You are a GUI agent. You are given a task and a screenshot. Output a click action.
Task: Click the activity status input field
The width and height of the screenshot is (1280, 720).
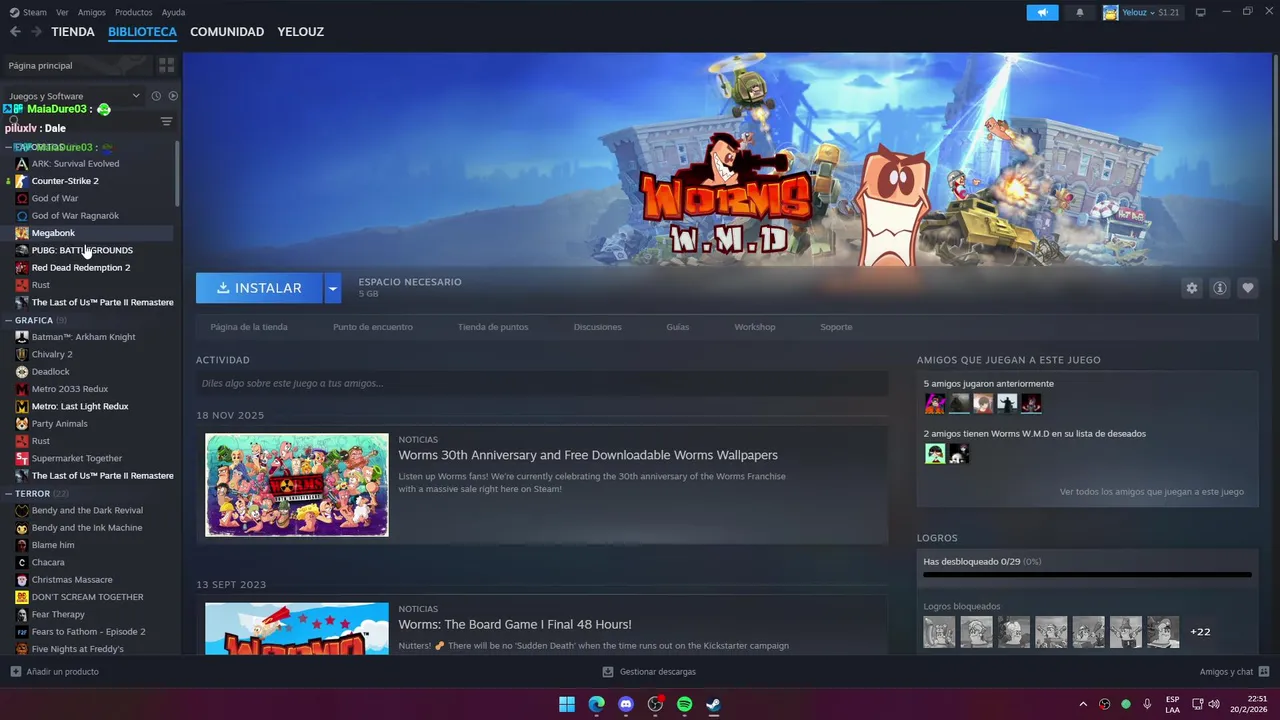(x=542, y=383)
